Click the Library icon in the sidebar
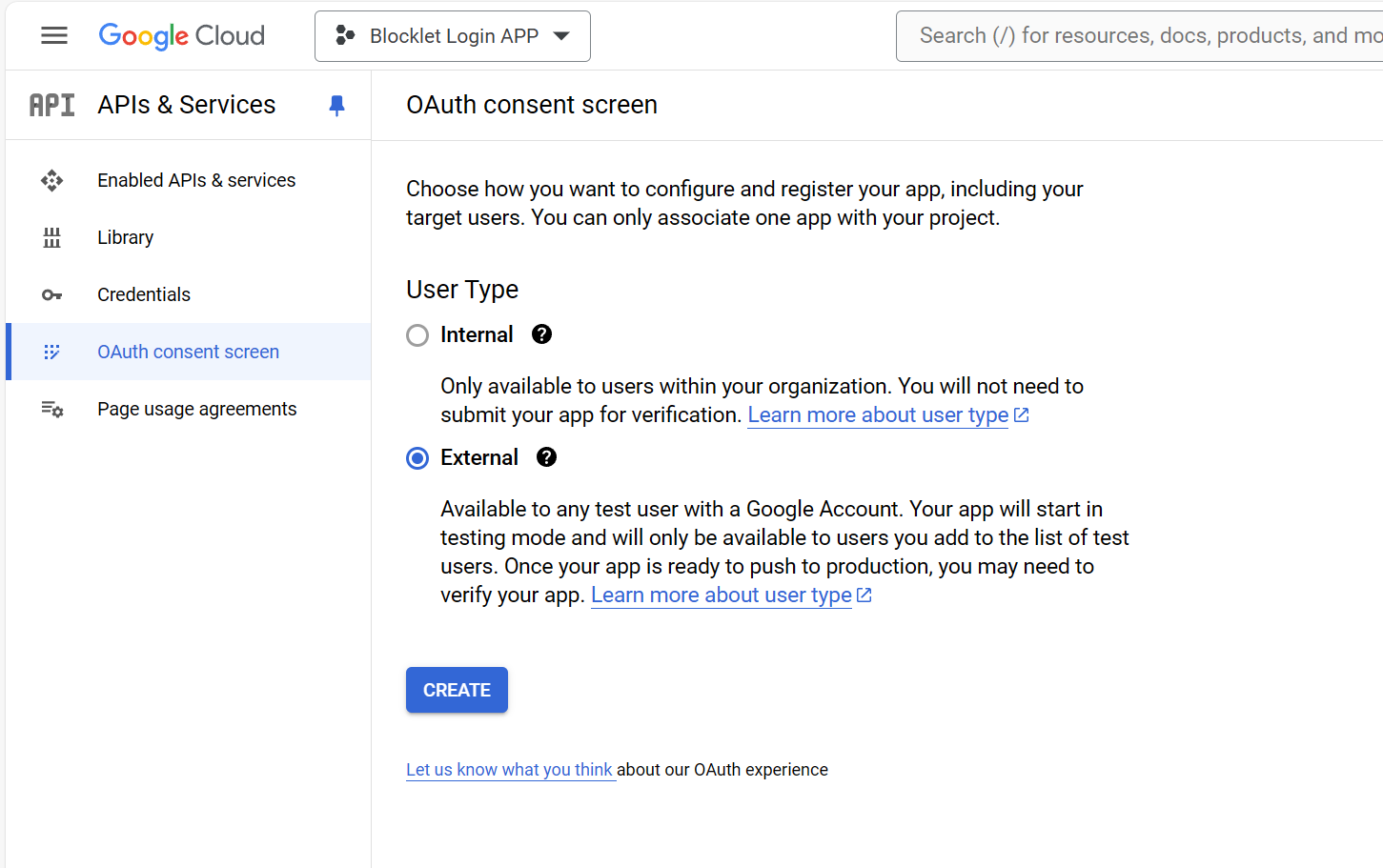This screenshot has height=868, width=1383. coord(52,237)
